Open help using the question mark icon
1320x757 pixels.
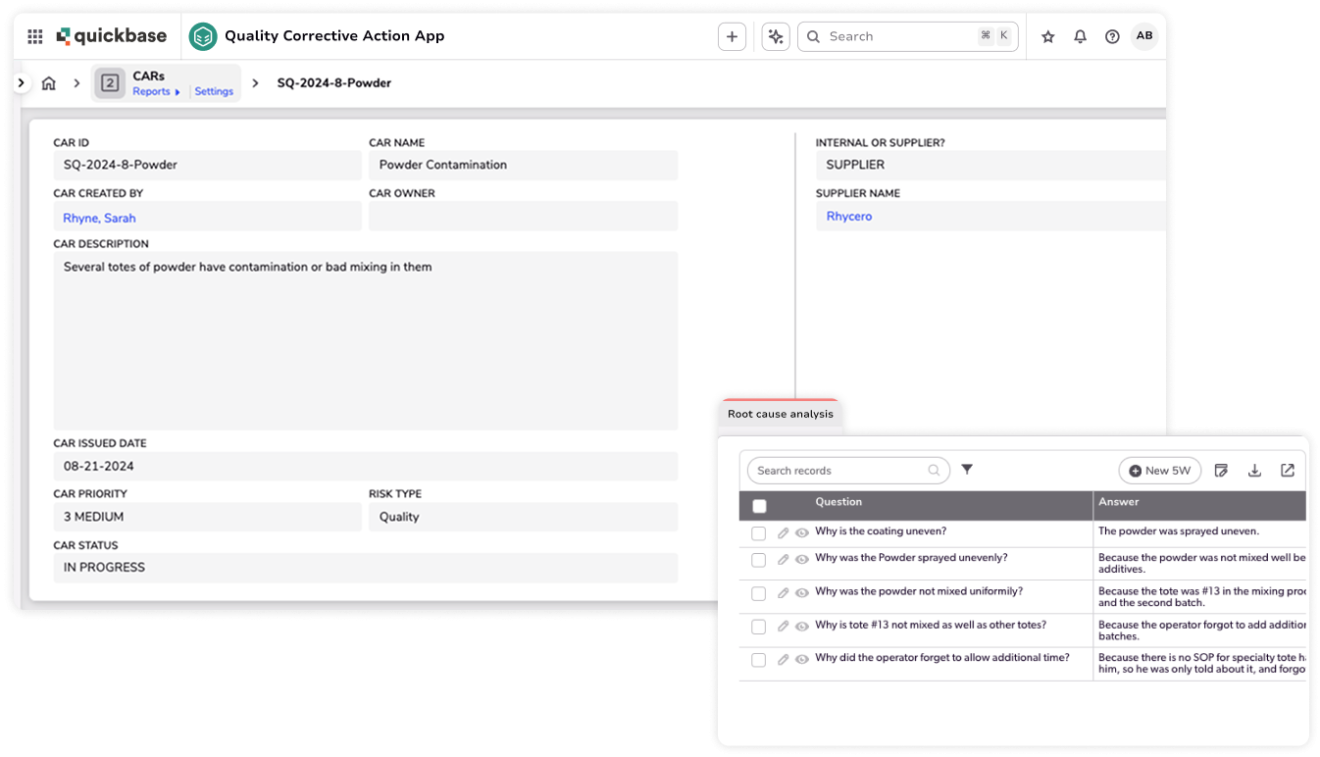coord(1112,36)
